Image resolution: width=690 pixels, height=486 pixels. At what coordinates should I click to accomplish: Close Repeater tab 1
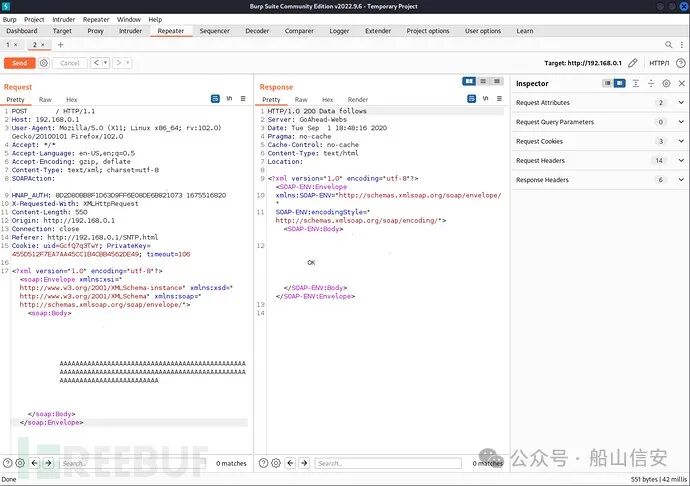pyautogui.click(x=15, y=44)
